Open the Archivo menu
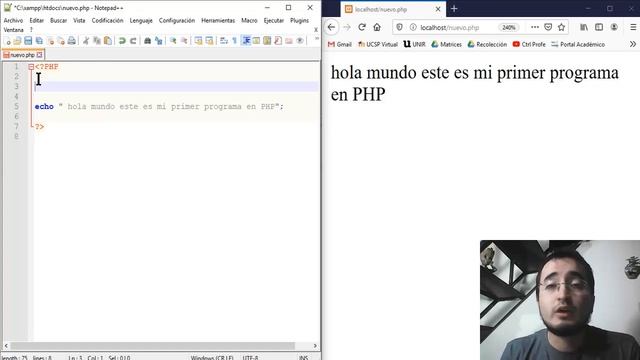Viewport: 640px width, 360px height. click(x=13, y=20)
